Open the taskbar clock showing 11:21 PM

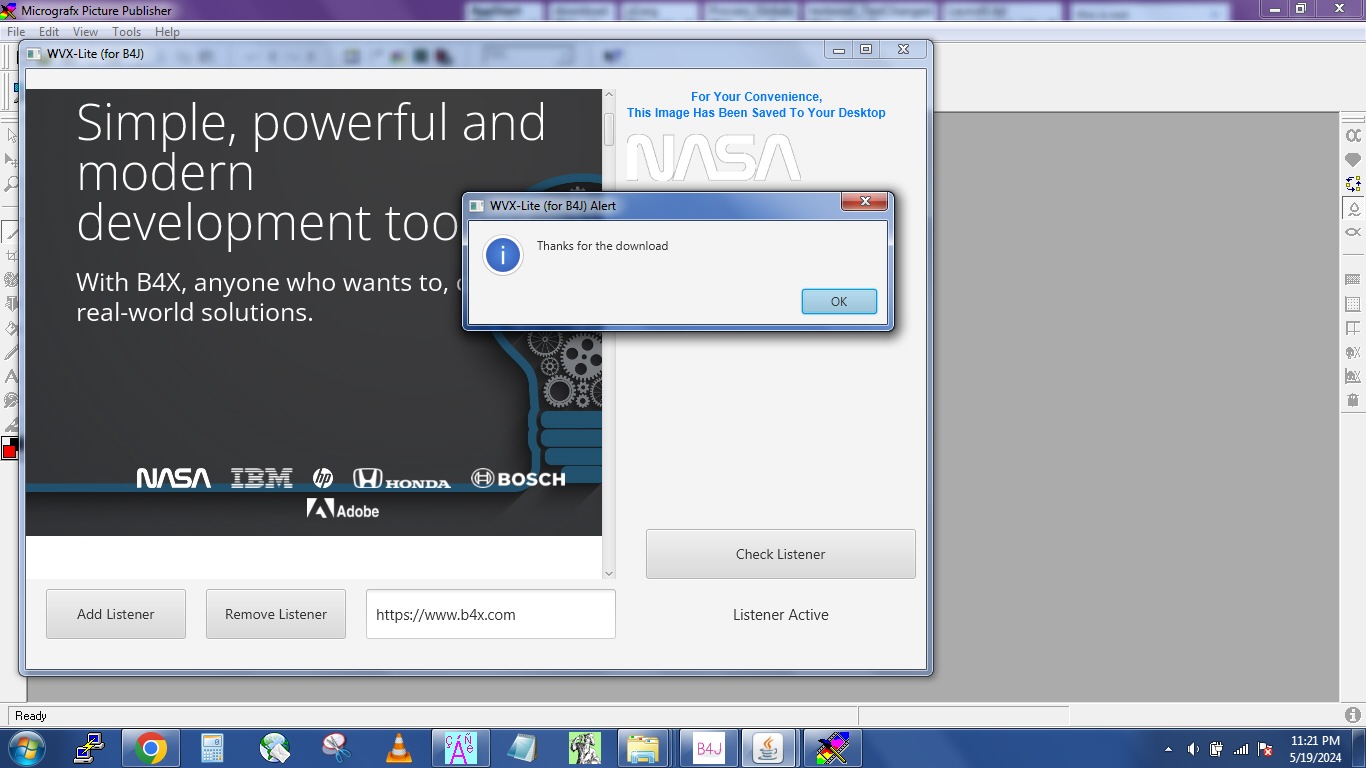[x=1315, y=749]
